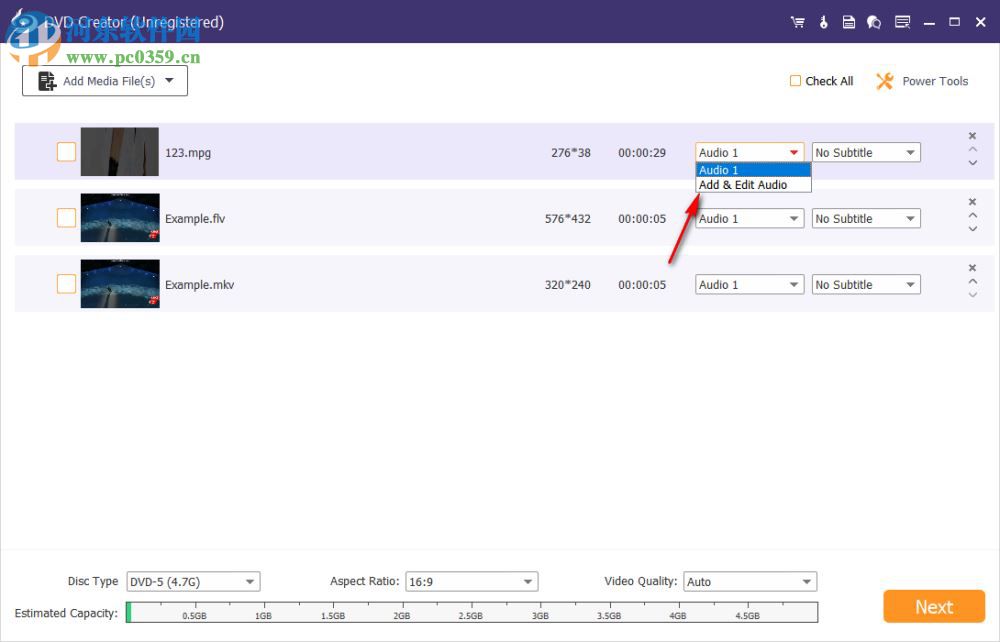
Task: Click the Next button
Action: pyautogui.click(x=933, y=606)
